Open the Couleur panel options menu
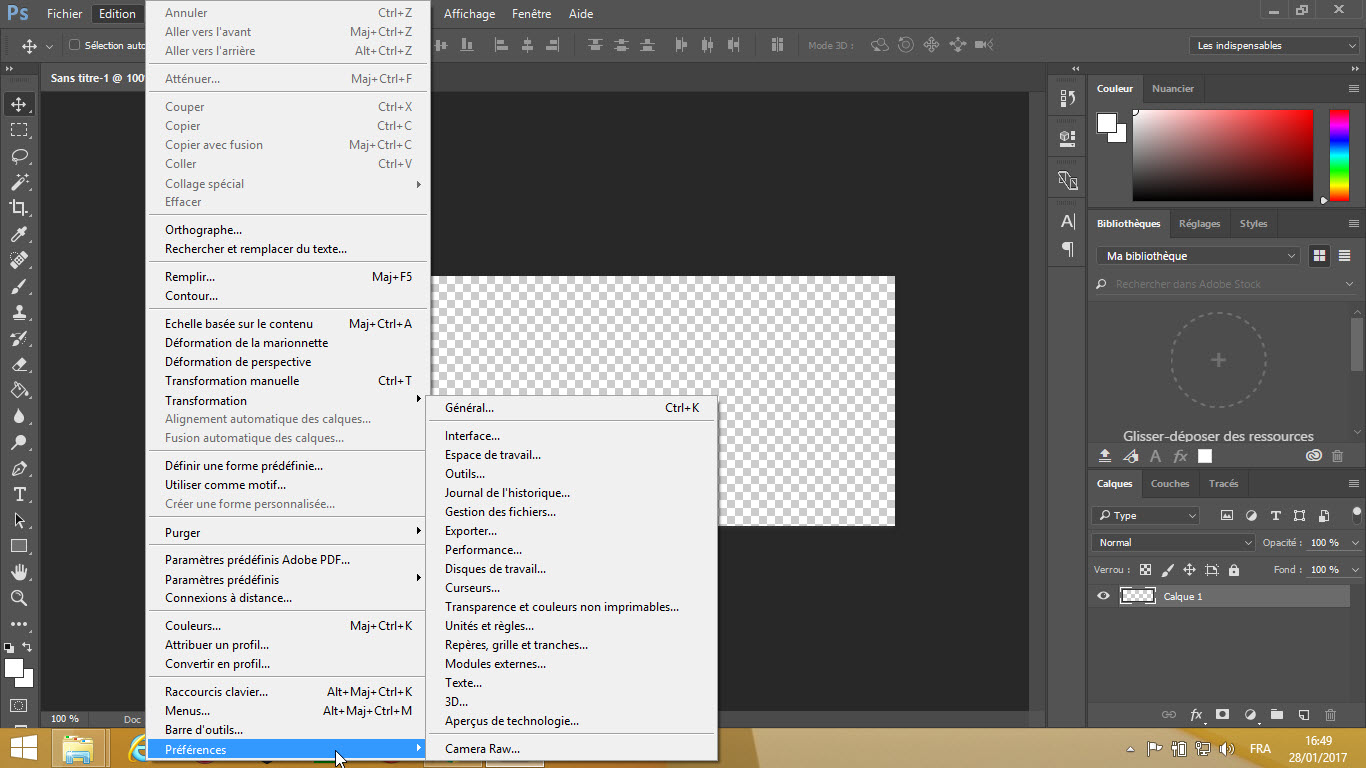Screen dimensions: 1366x768 tap(1354, 89)
